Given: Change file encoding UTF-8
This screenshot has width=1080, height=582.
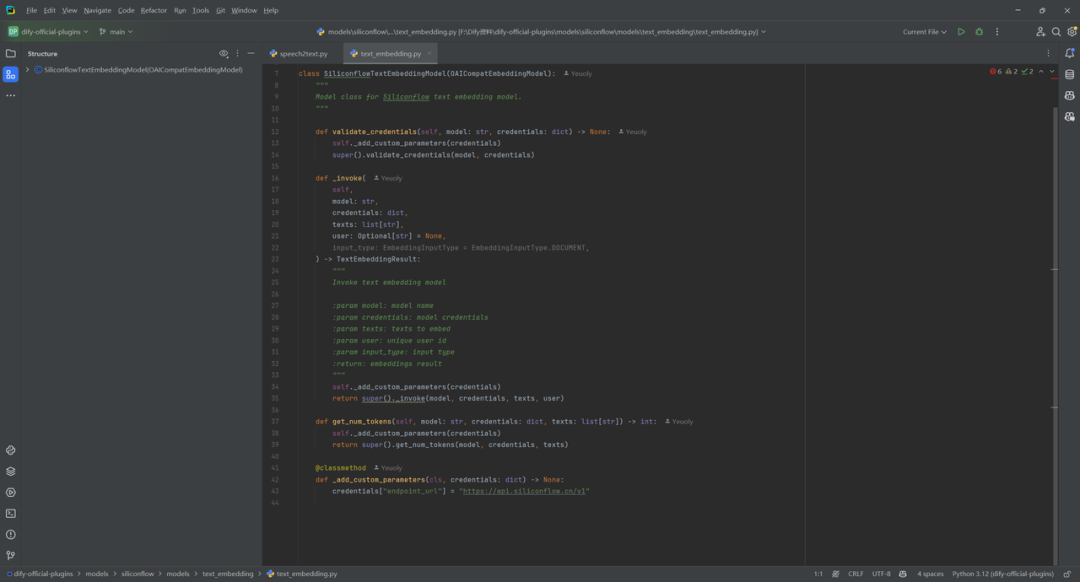Looking at the screenshot, I should 881,574.
